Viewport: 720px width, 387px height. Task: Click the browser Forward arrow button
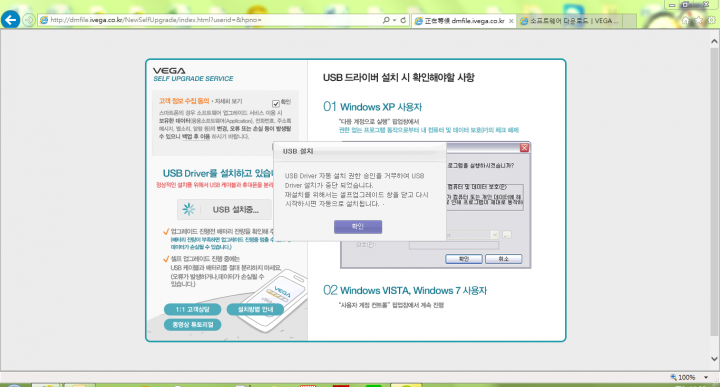point(29,20)
